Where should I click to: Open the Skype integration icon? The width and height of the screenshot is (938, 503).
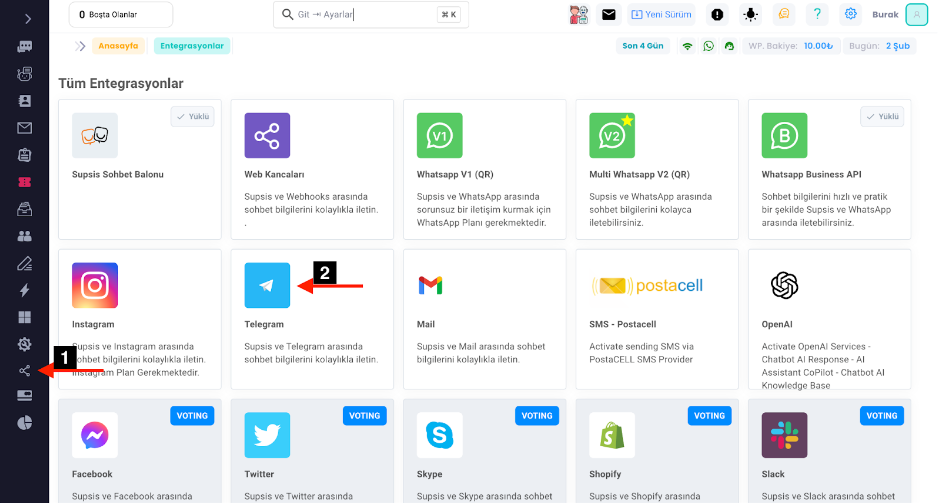(440, 435)
